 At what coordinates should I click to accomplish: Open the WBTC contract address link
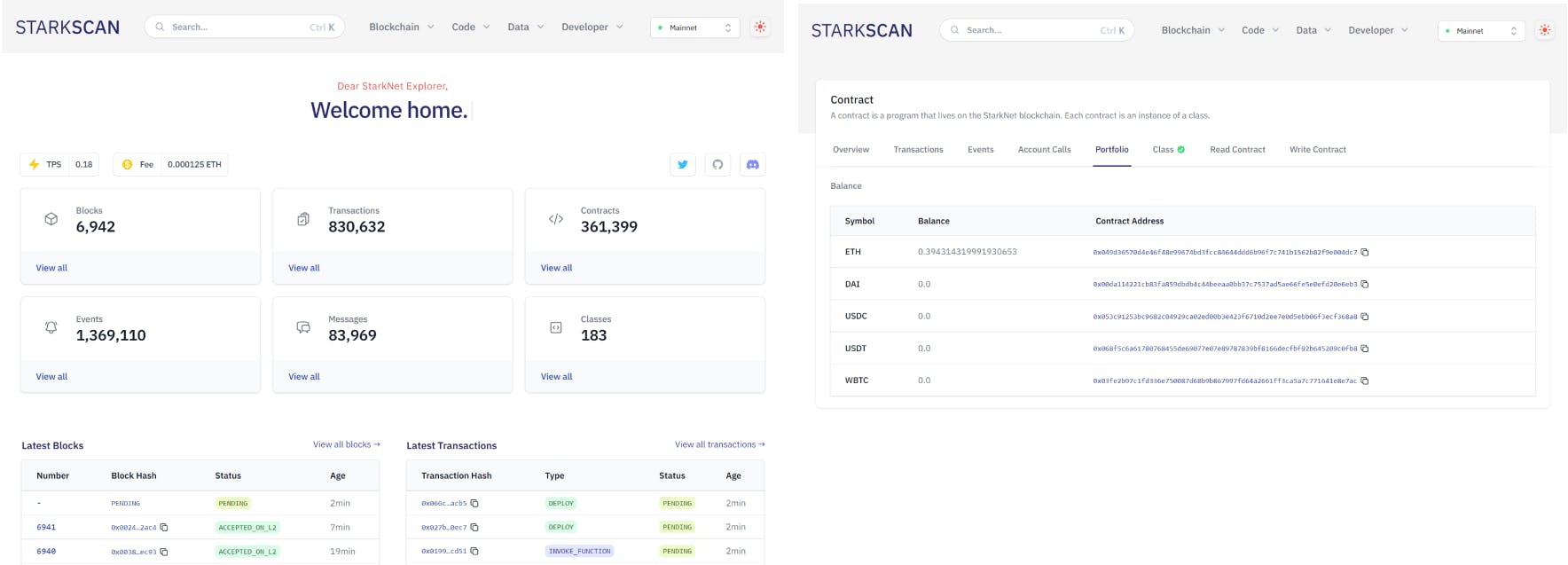click(1225, 381)
